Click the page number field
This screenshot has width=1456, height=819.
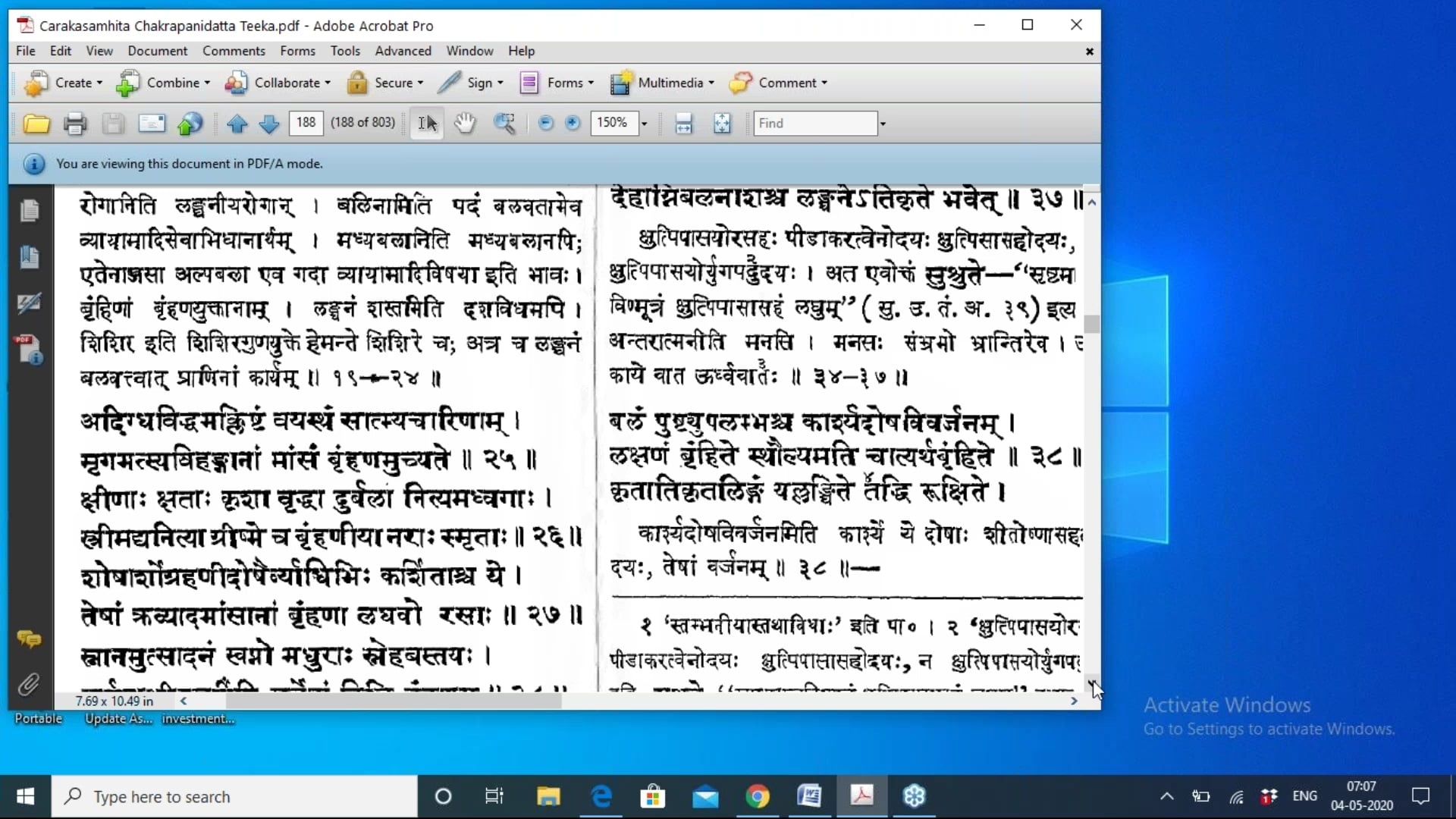(x=306, y=123)
